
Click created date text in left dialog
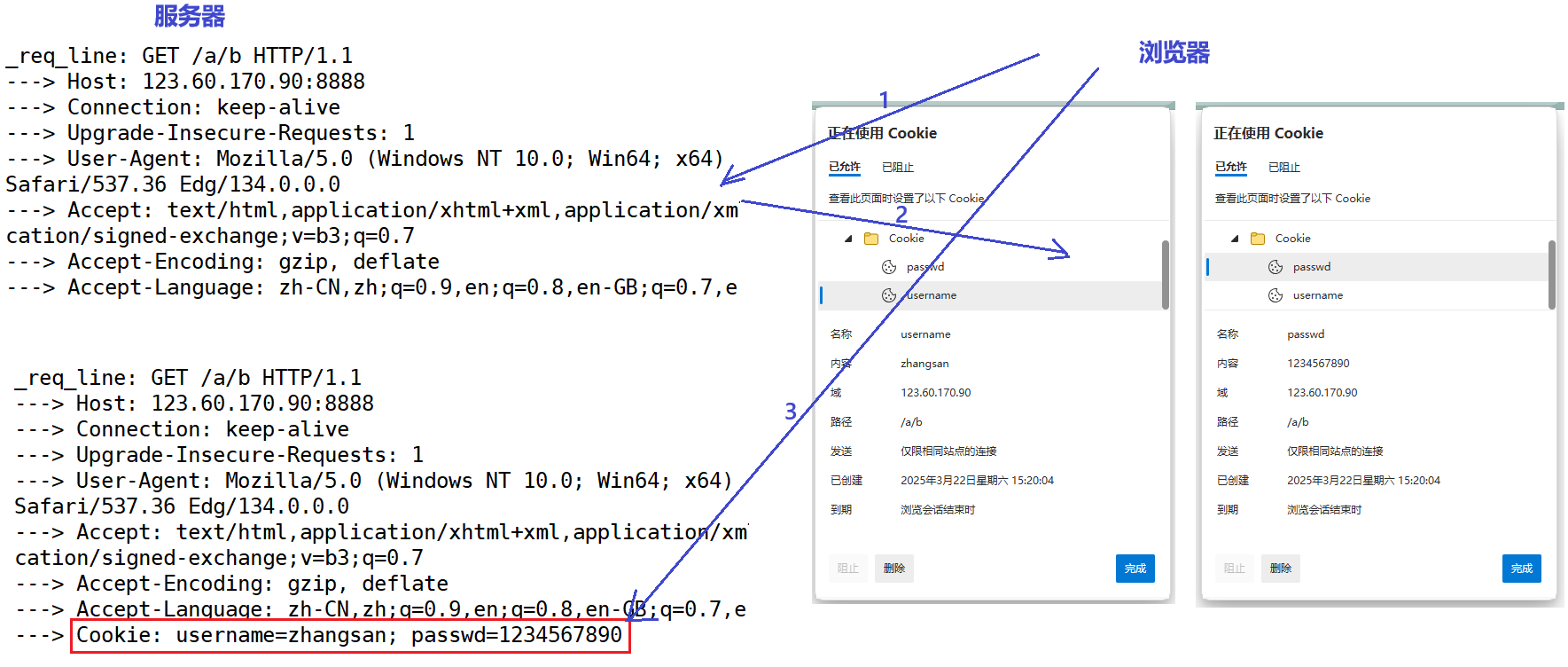pos(977,481)
